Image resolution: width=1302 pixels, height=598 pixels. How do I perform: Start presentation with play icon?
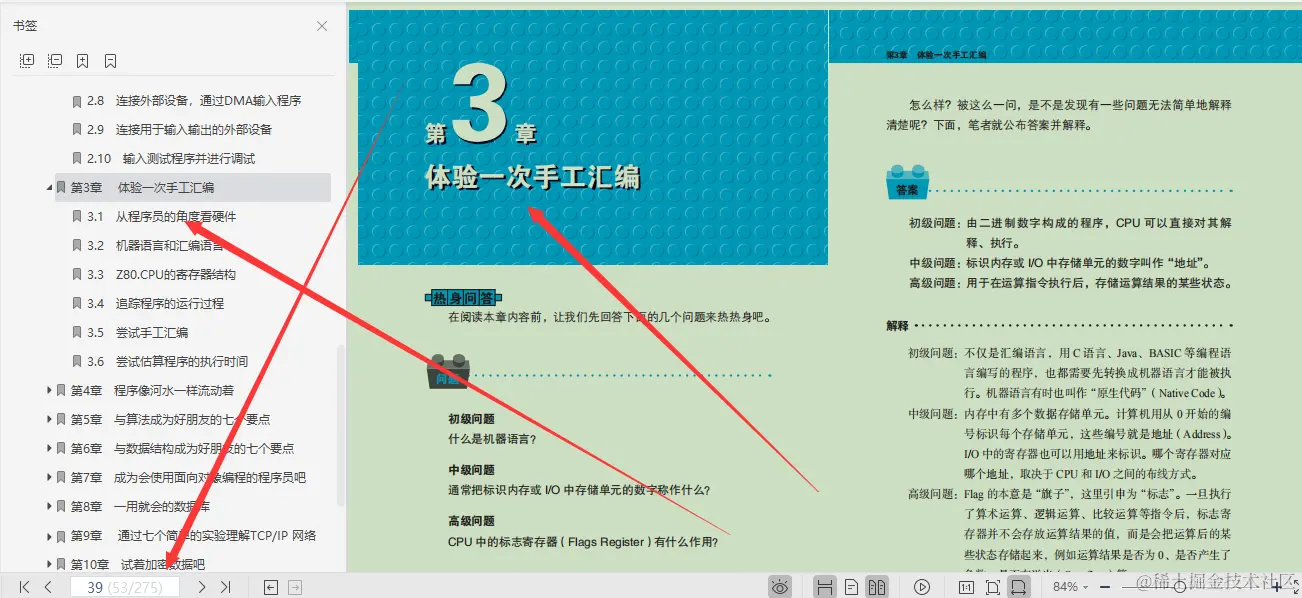[922, 586]
